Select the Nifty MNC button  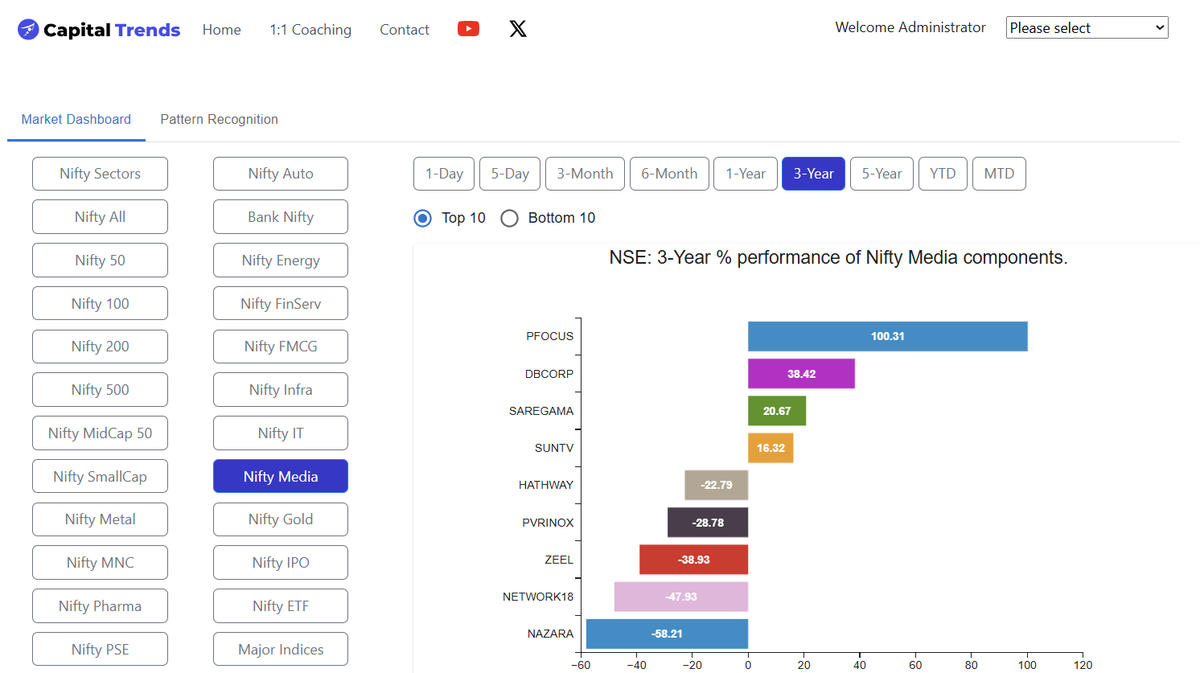pyautogui.click(x=100, y=562)
